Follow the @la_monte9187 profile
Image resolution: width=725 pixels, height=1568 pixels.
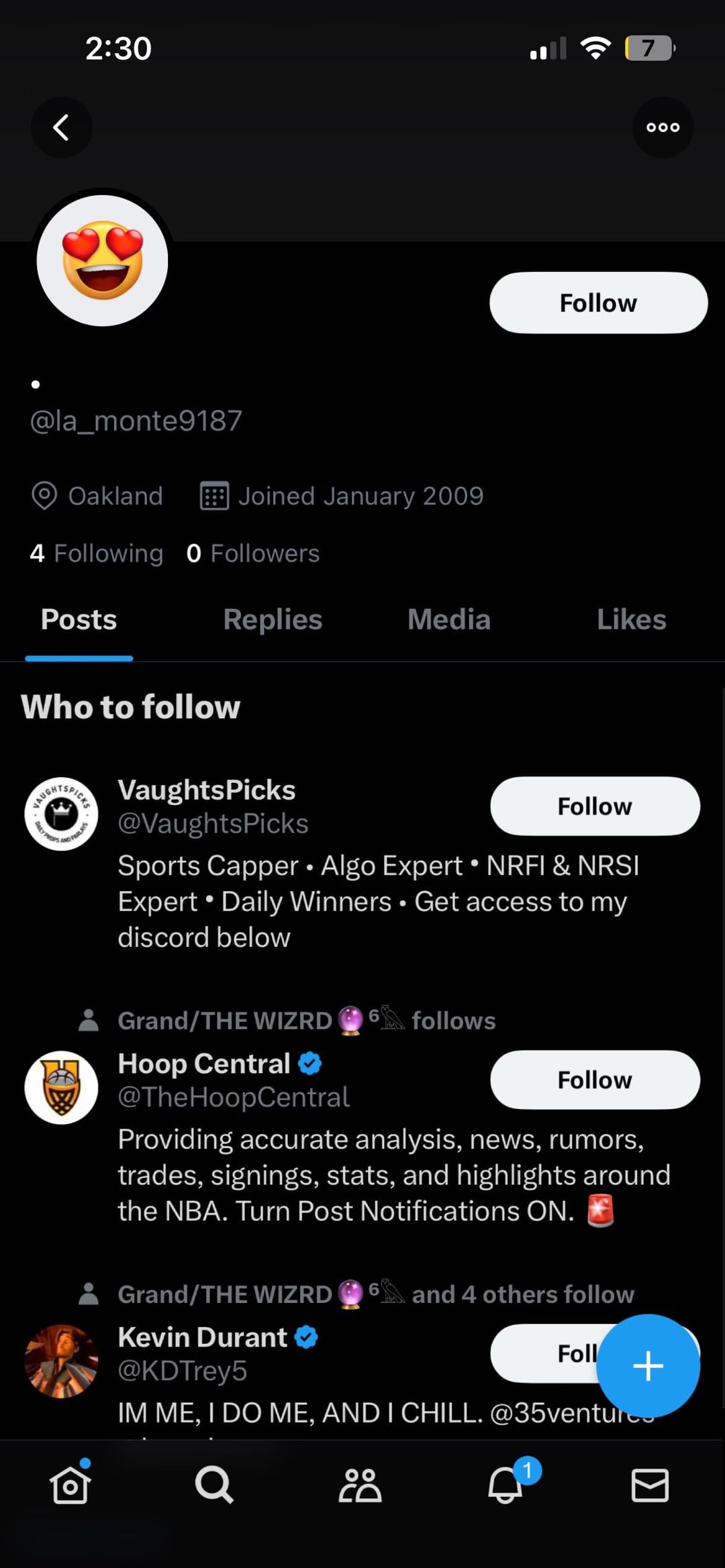598,303
